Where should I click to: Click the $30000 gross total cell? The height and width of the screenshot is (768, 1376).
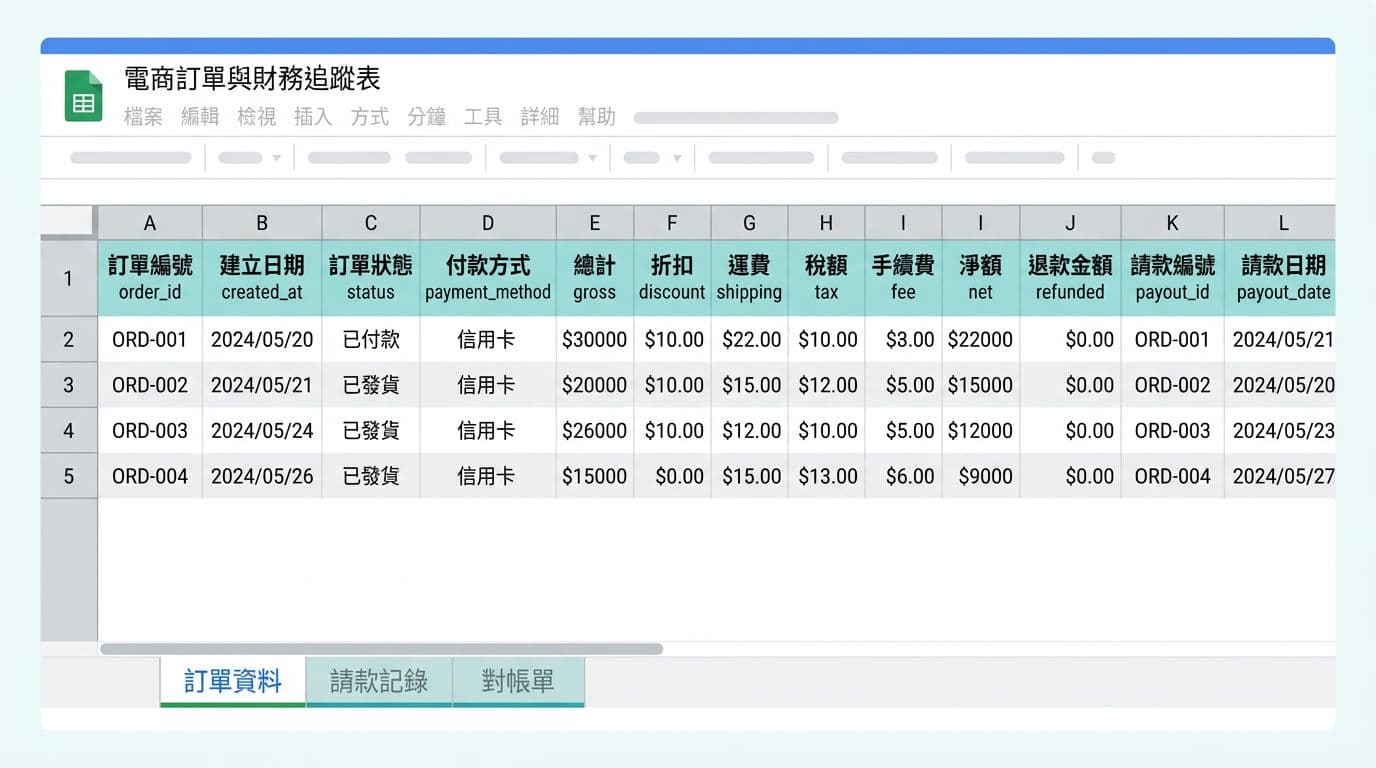tap(594, 339)
